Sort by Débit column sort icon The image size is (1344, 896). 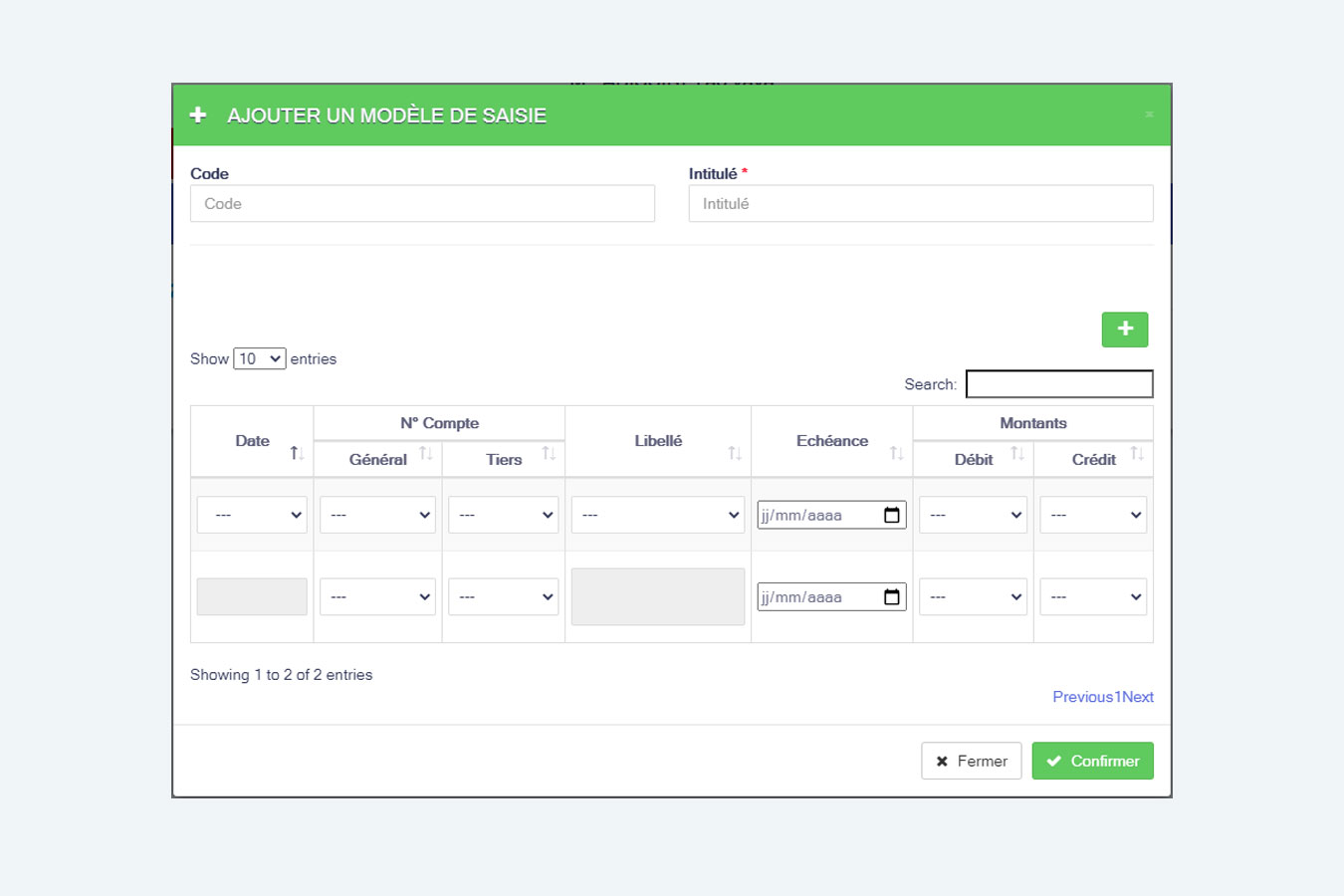(1016, 454)
